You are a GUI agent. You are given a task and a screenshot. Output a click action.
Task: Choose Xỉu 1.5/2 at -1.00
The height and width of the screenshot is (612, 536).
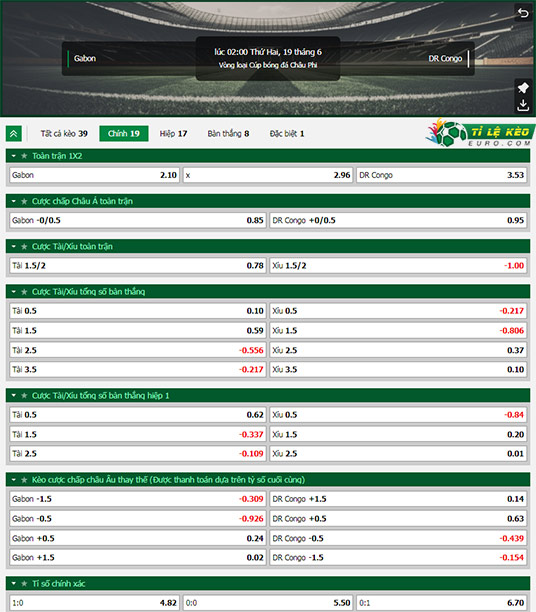tap(398, 266)
